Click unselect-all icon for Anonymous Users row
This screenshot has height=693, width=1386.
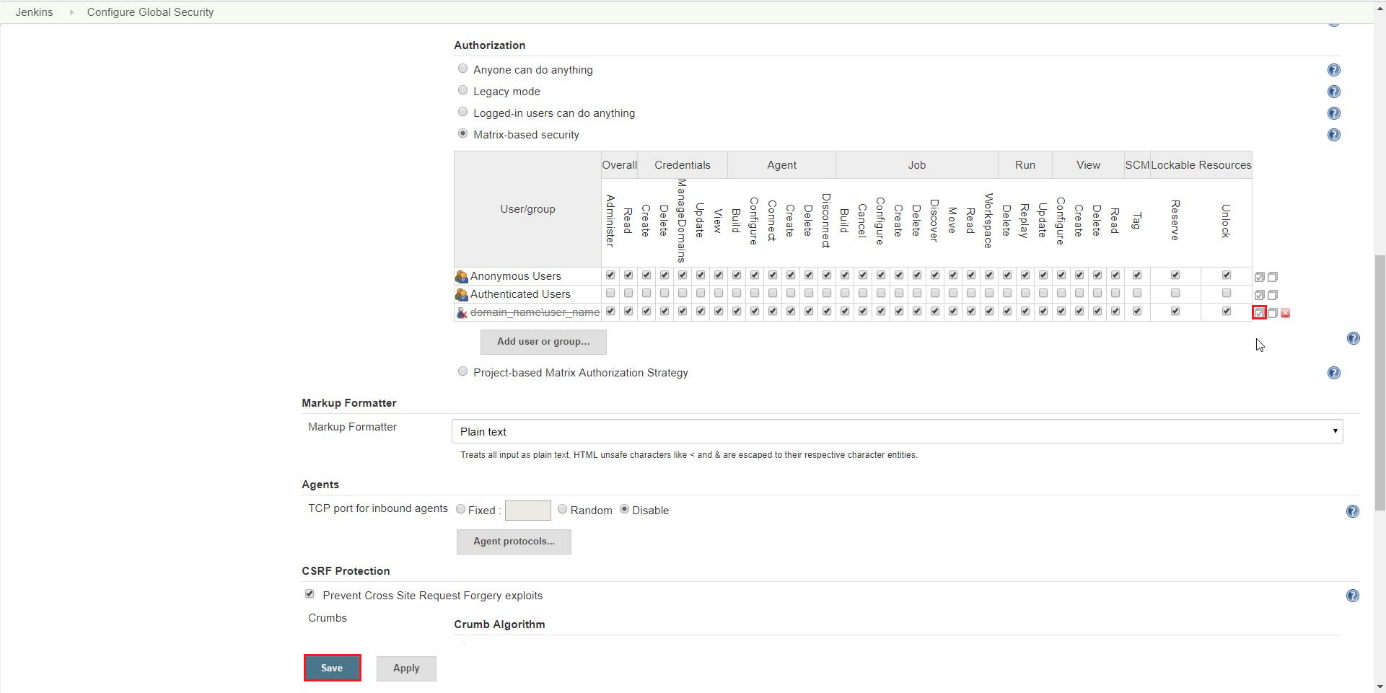click(x=1273, y=277)
